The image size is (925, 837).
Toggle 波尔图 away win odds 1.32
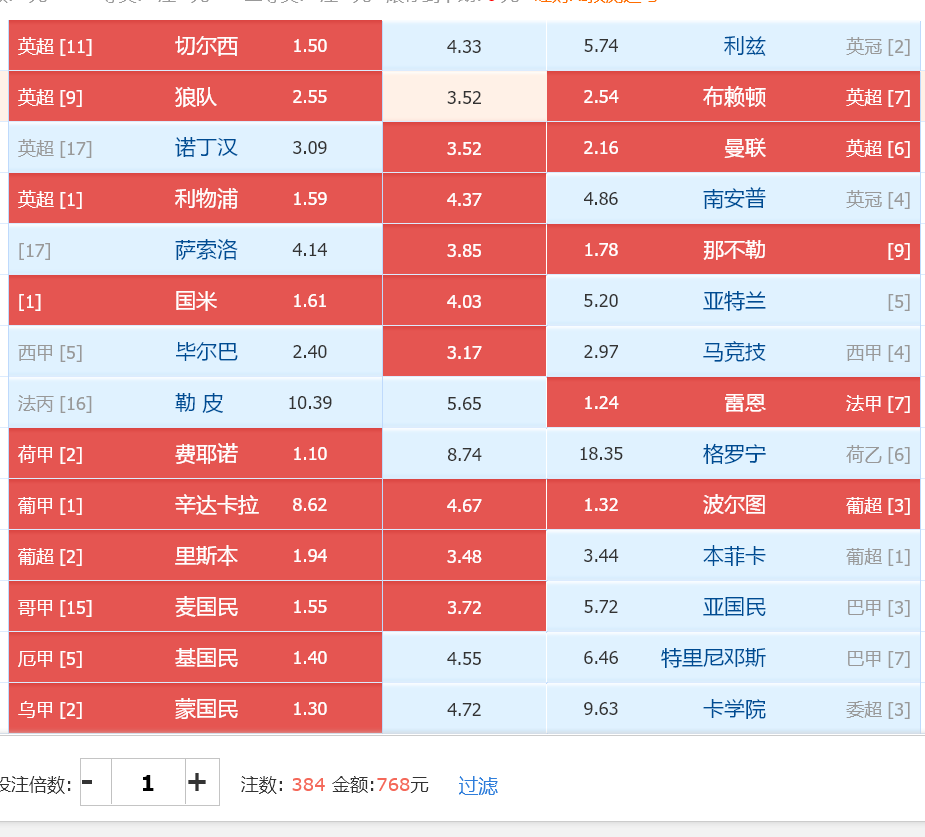coord(733,505)
